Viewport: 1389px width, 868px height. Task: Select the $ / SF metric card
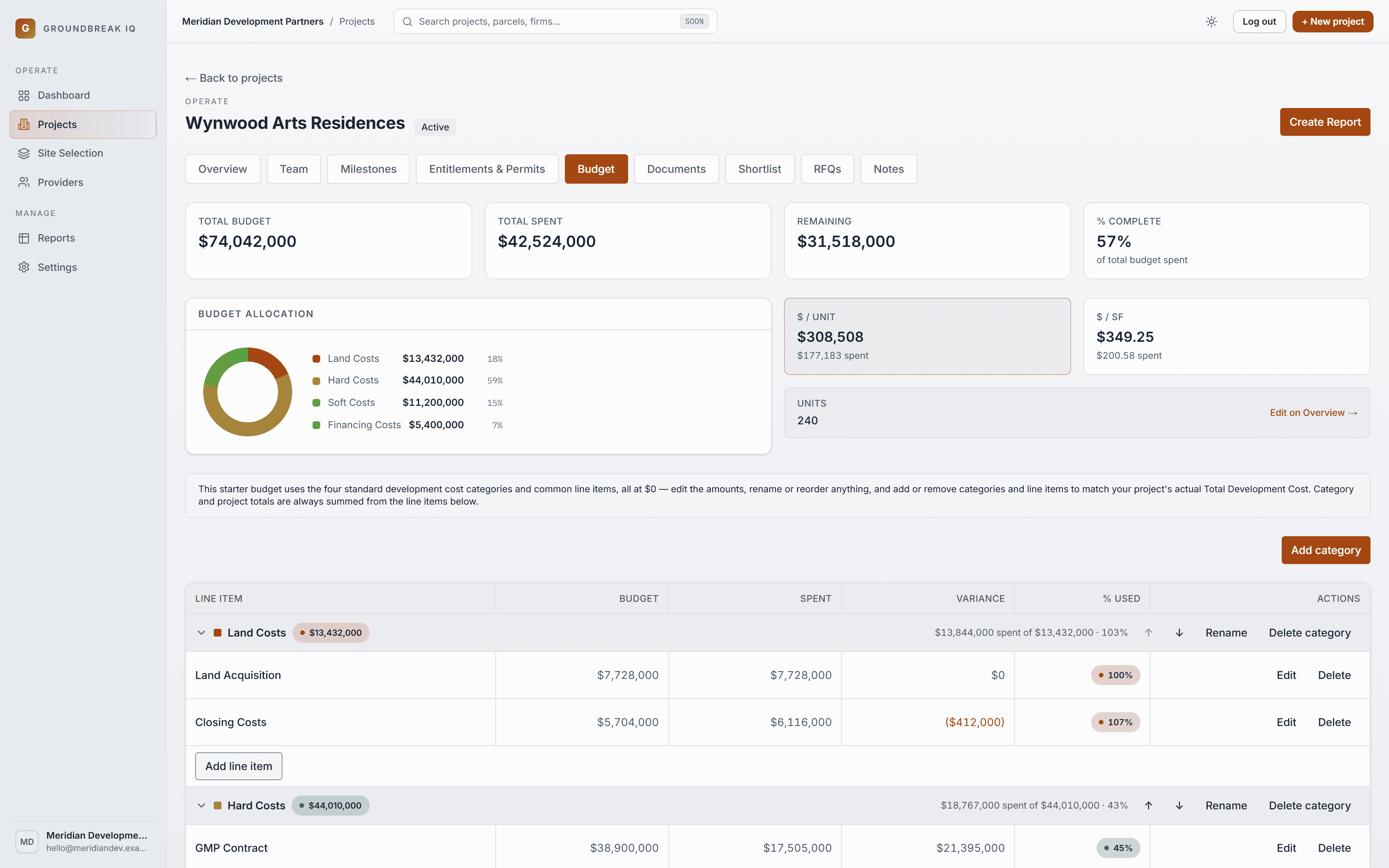pos(1227,336)
